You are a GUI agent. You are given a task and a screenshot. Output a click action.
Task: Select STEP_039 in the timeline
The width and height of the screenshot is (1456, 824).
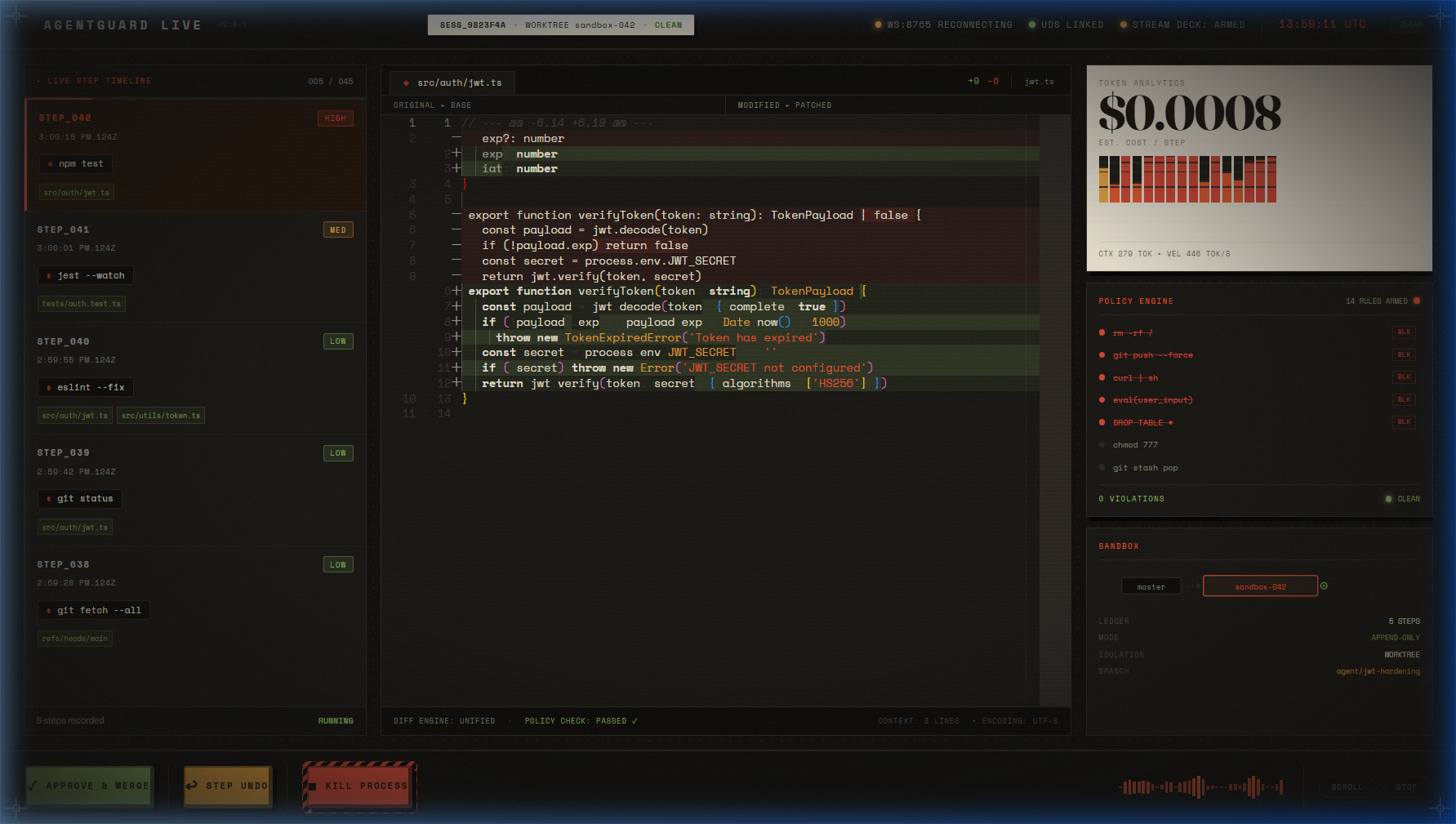tap(195, 489)
